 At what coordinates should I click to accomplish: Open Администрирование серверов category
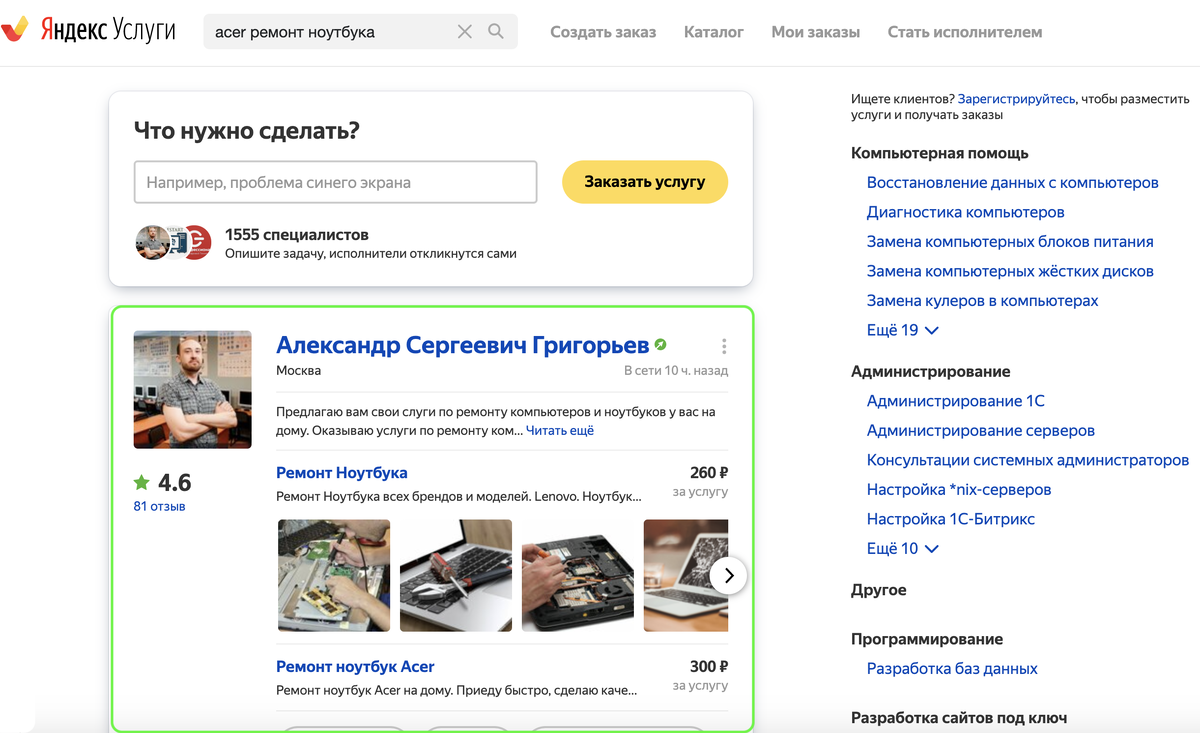pos(981,430)
